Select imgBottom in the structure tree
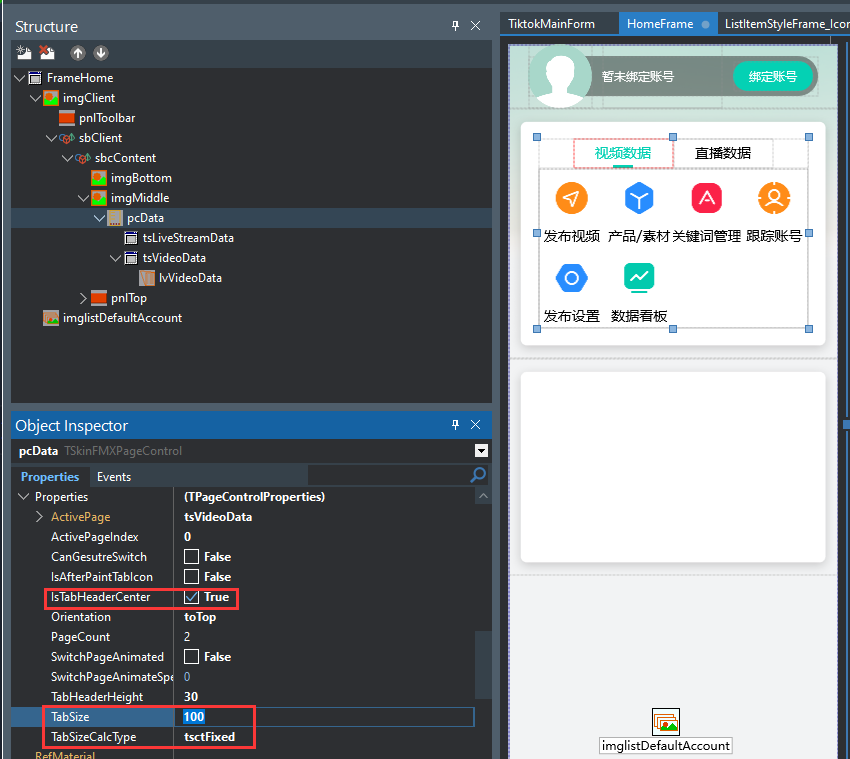The width and height of the screenshot is (850, 759). click(141, 178)
